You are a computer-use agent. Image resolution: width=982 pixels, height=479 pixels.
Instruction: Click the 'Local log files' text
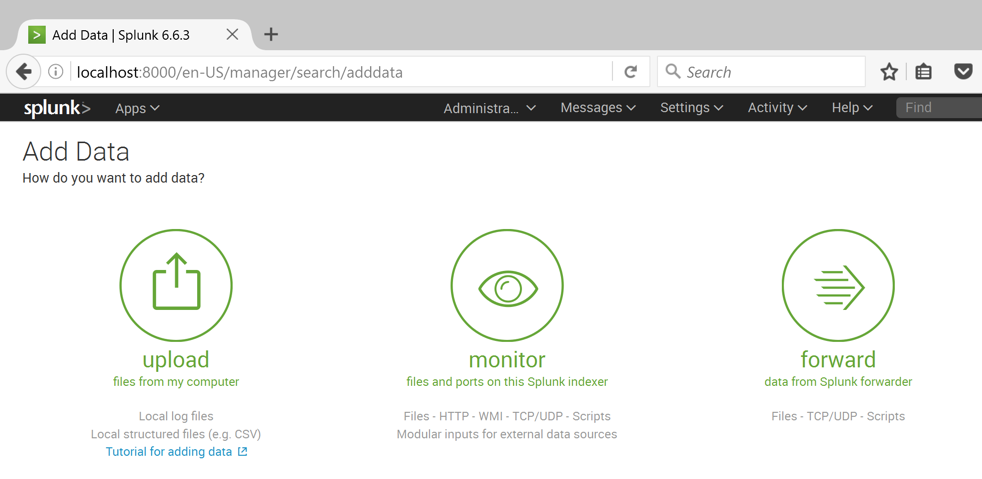pos(176,416)
